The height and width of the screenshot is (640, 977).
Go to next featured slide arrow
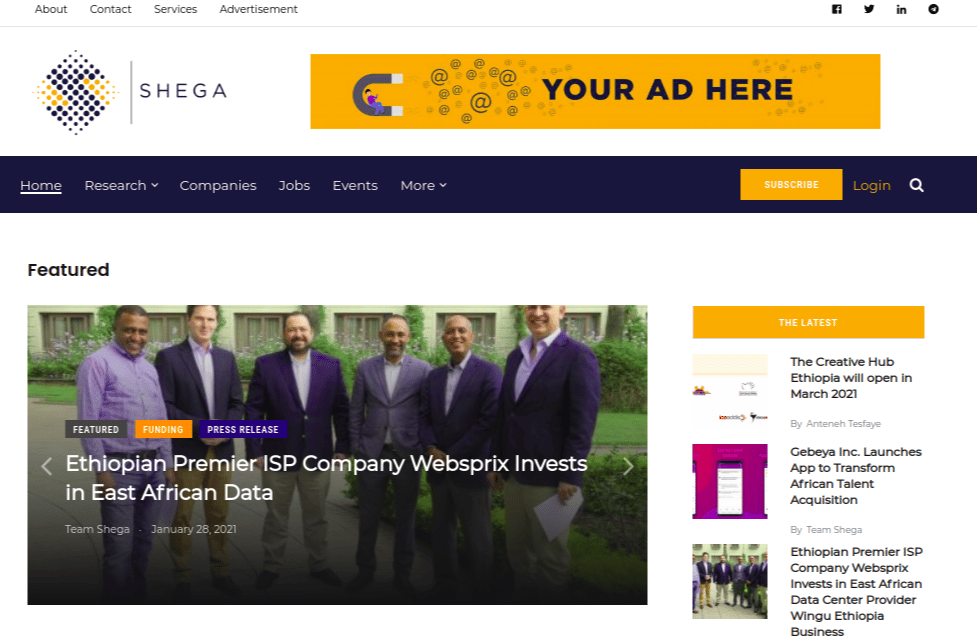628,466
